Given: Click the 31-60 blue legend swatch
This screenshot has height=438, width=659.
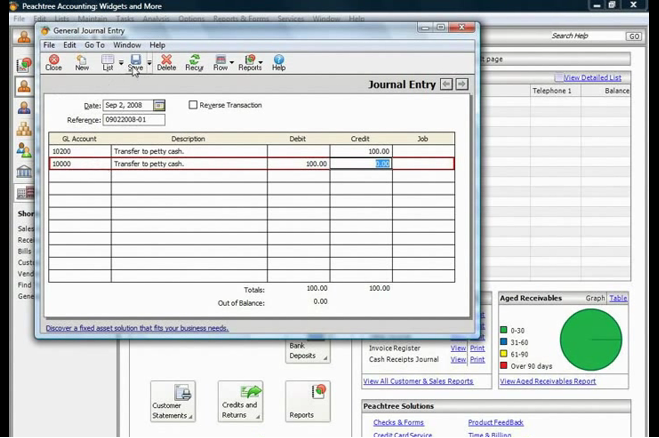Looking at the screenshot, I should point(503,342).
